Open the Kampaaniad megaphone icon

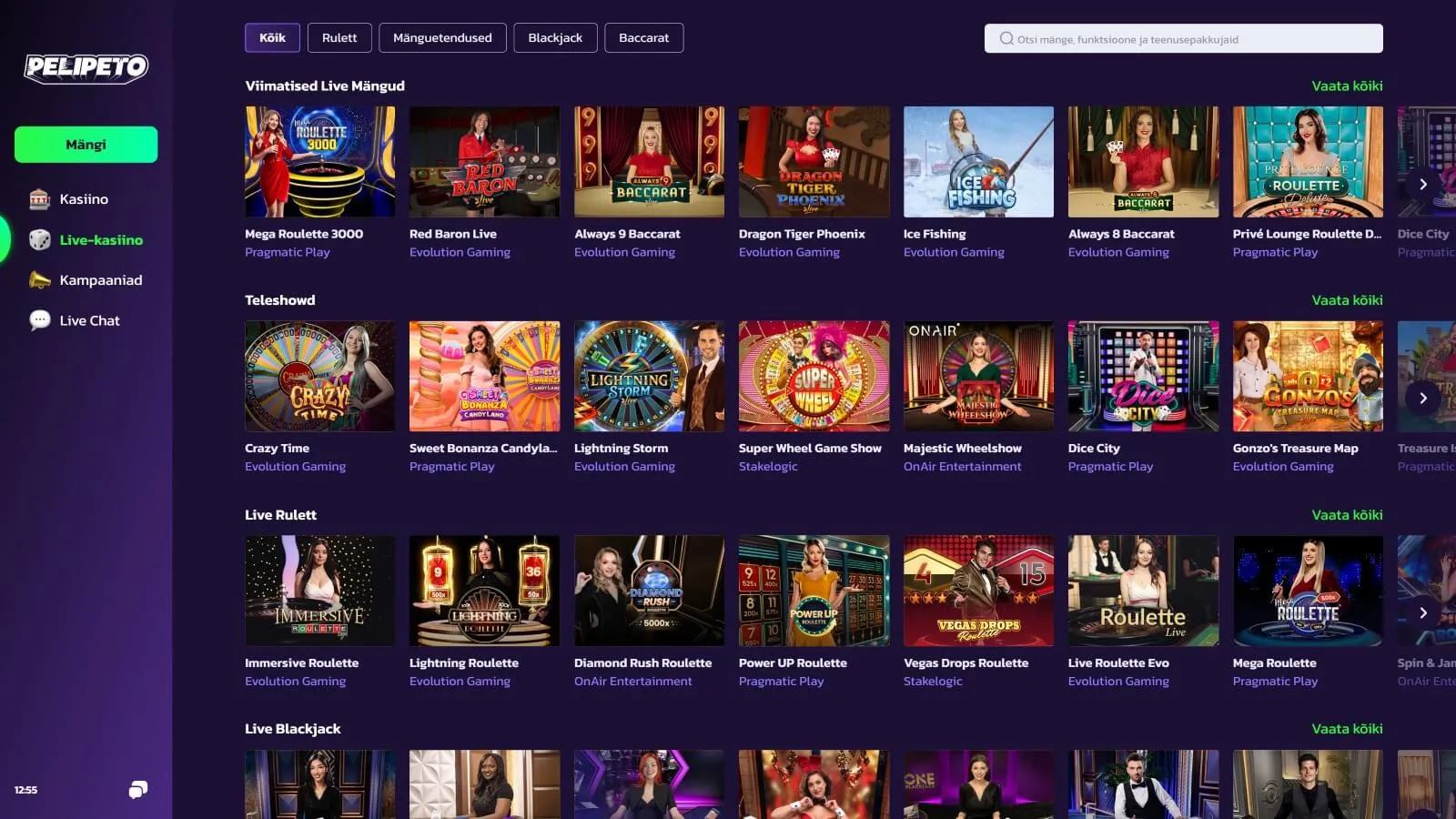[x=39, y=280]
